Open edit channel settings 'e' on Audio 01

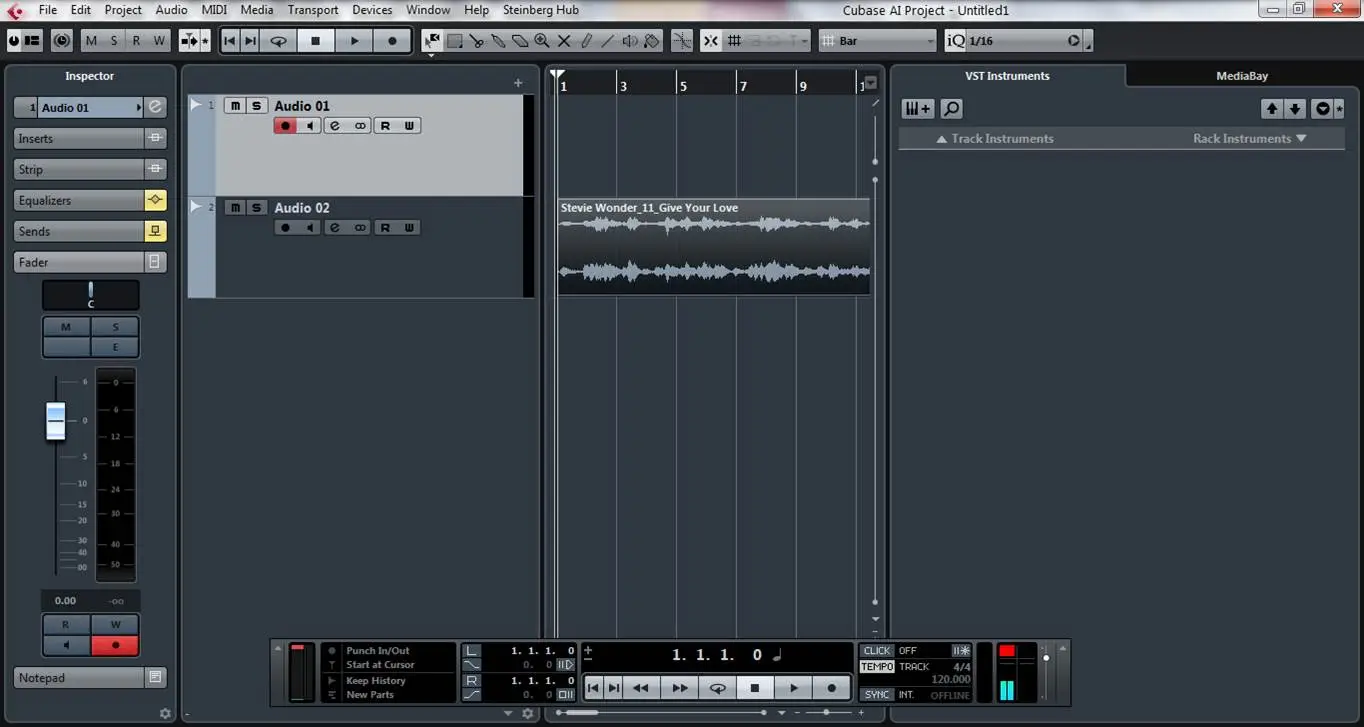(334, 126)
